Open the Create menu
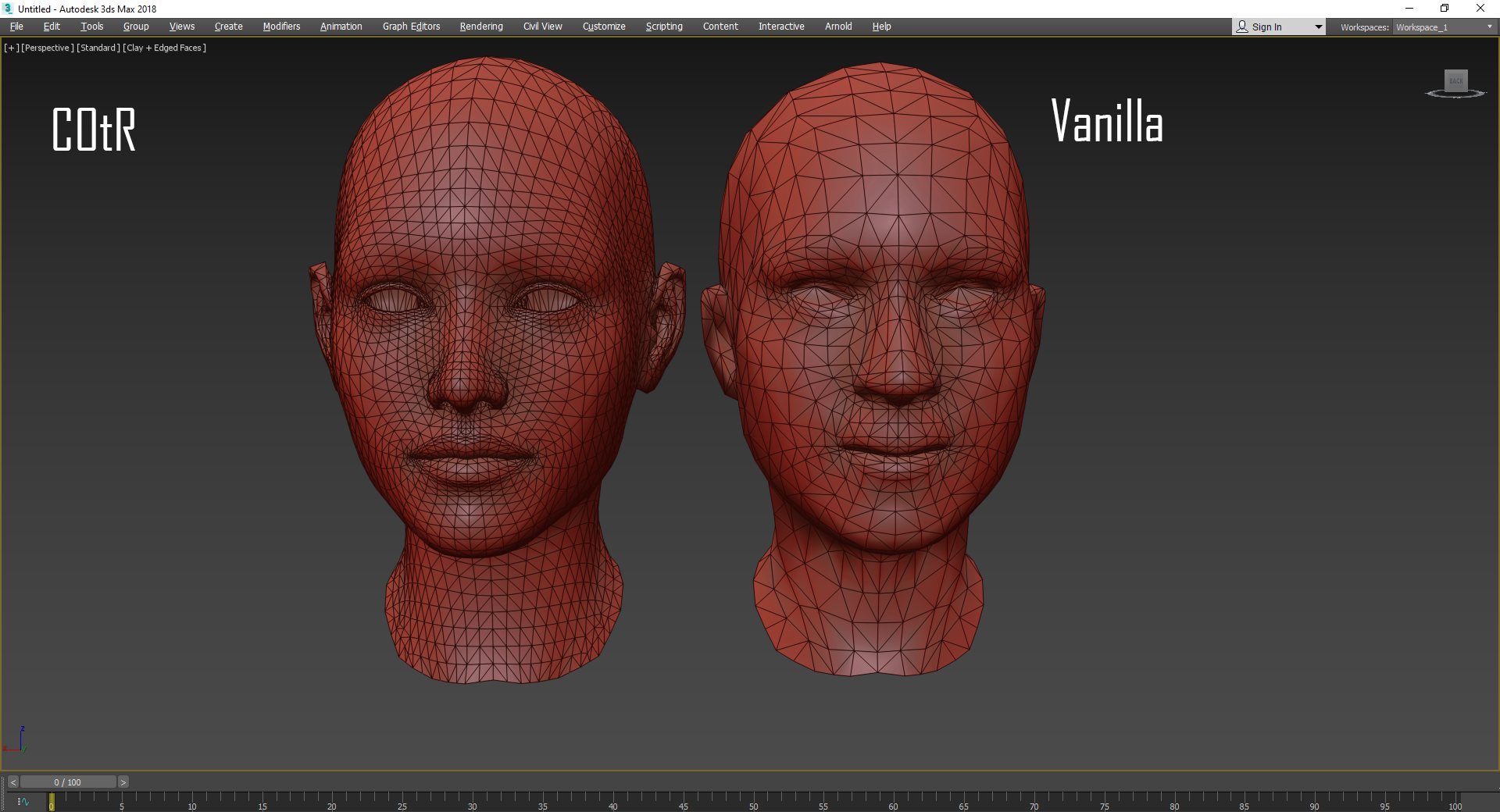 click(229, 27)
